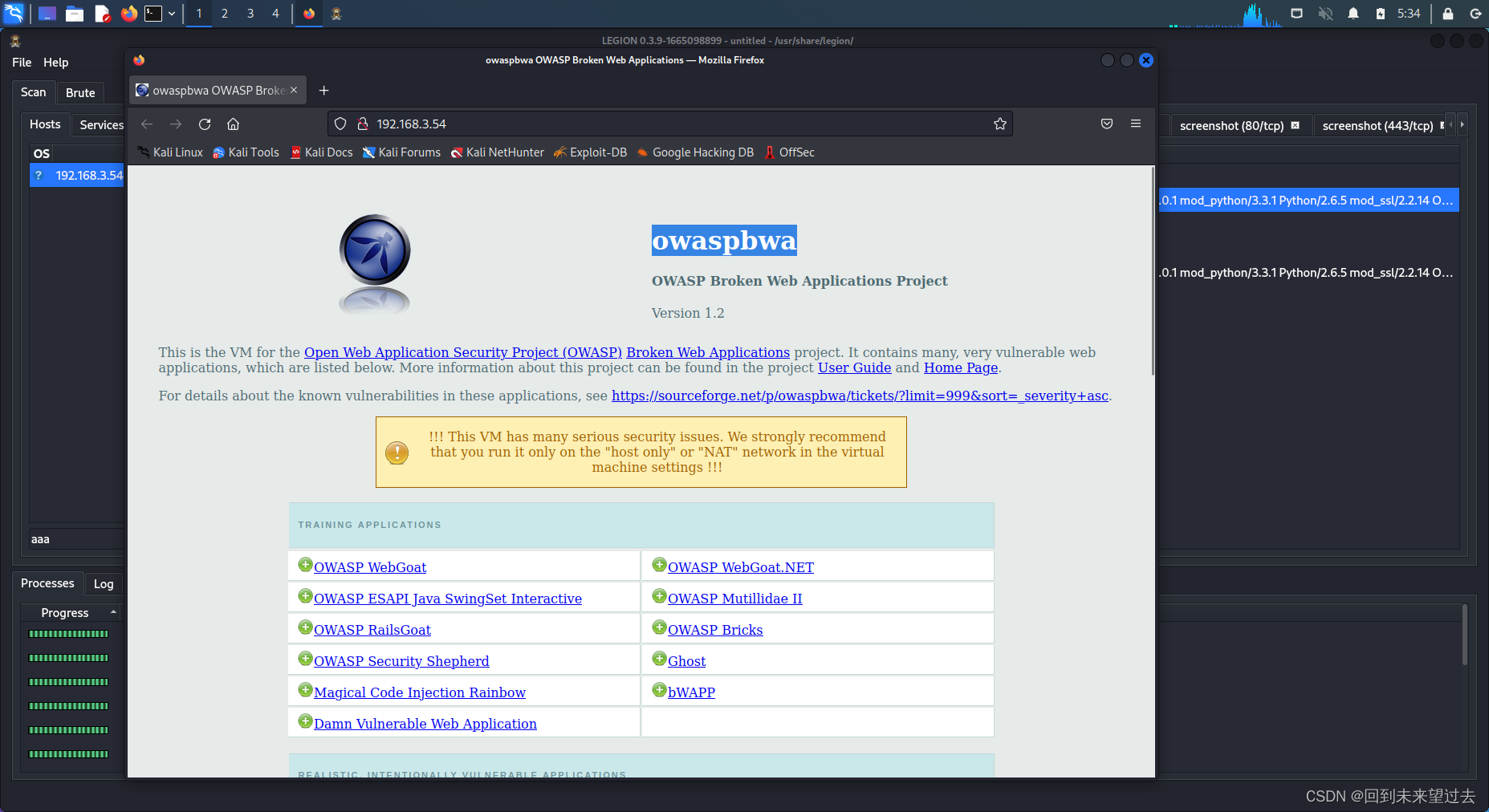Screen dimensions: 1489x812
Task: Expand the OWASP WebGoat entry plus icon
Action: coord(305,564)
